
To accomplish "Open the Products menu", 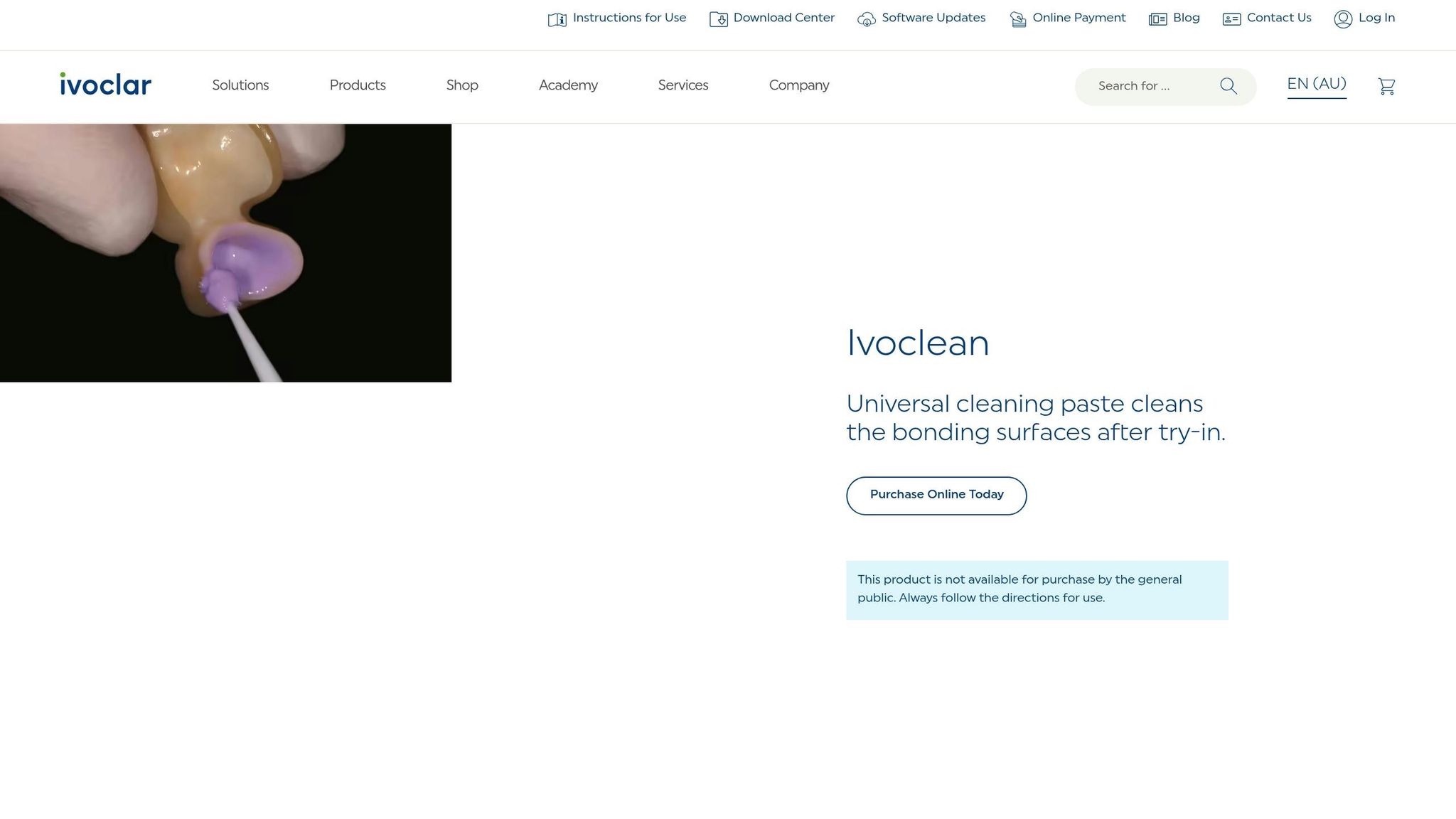I will click(358, 85).
